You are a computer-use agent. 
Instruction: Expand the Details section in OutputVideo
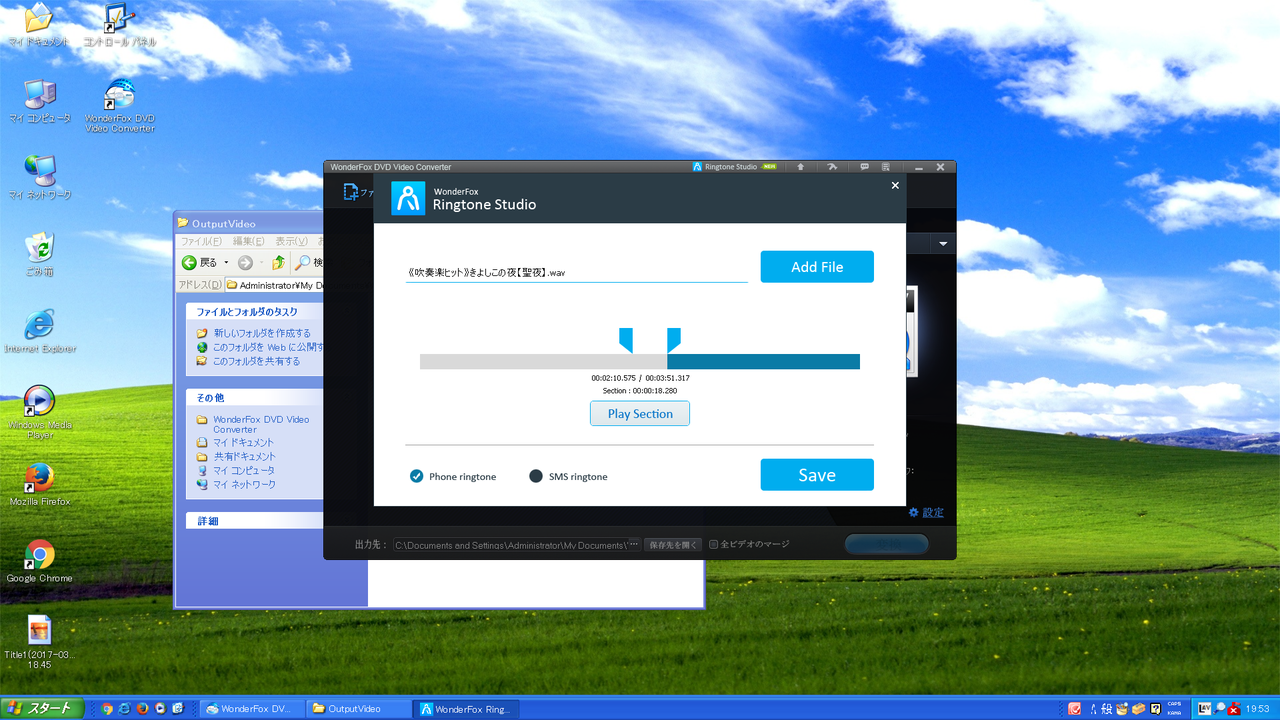(256, 521)
